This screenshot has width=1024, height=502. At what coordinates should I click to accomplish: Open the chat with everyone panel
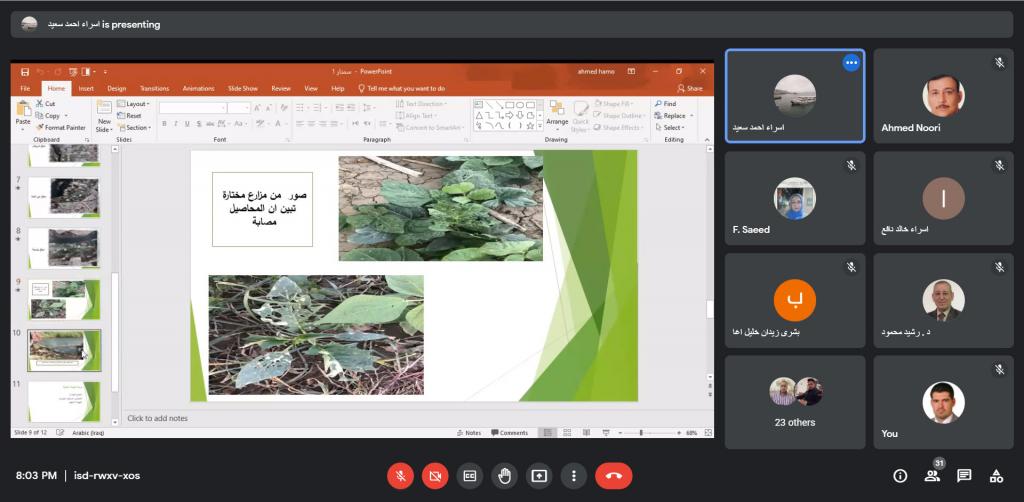(964, 476)
